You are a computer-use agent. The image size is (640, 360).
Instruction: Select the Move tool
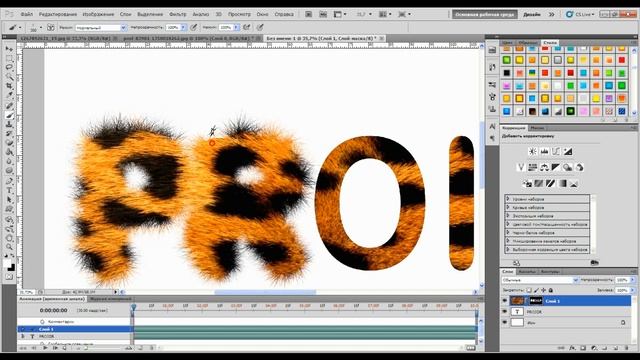pyautogui.click(x=9, y=49)
